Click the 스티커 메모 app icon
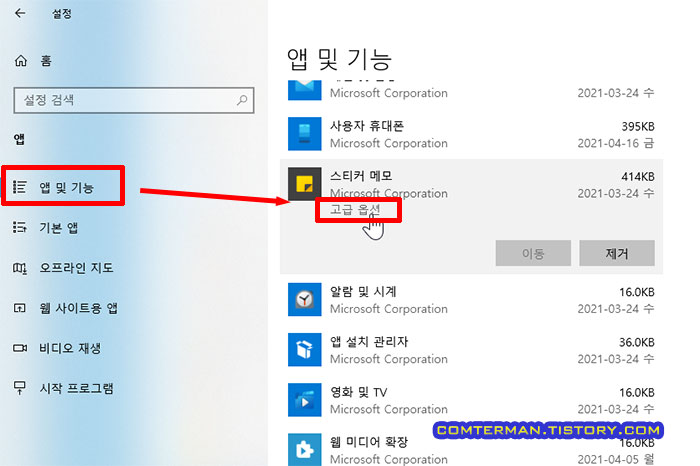700x466 pixels. coord(304,184)
